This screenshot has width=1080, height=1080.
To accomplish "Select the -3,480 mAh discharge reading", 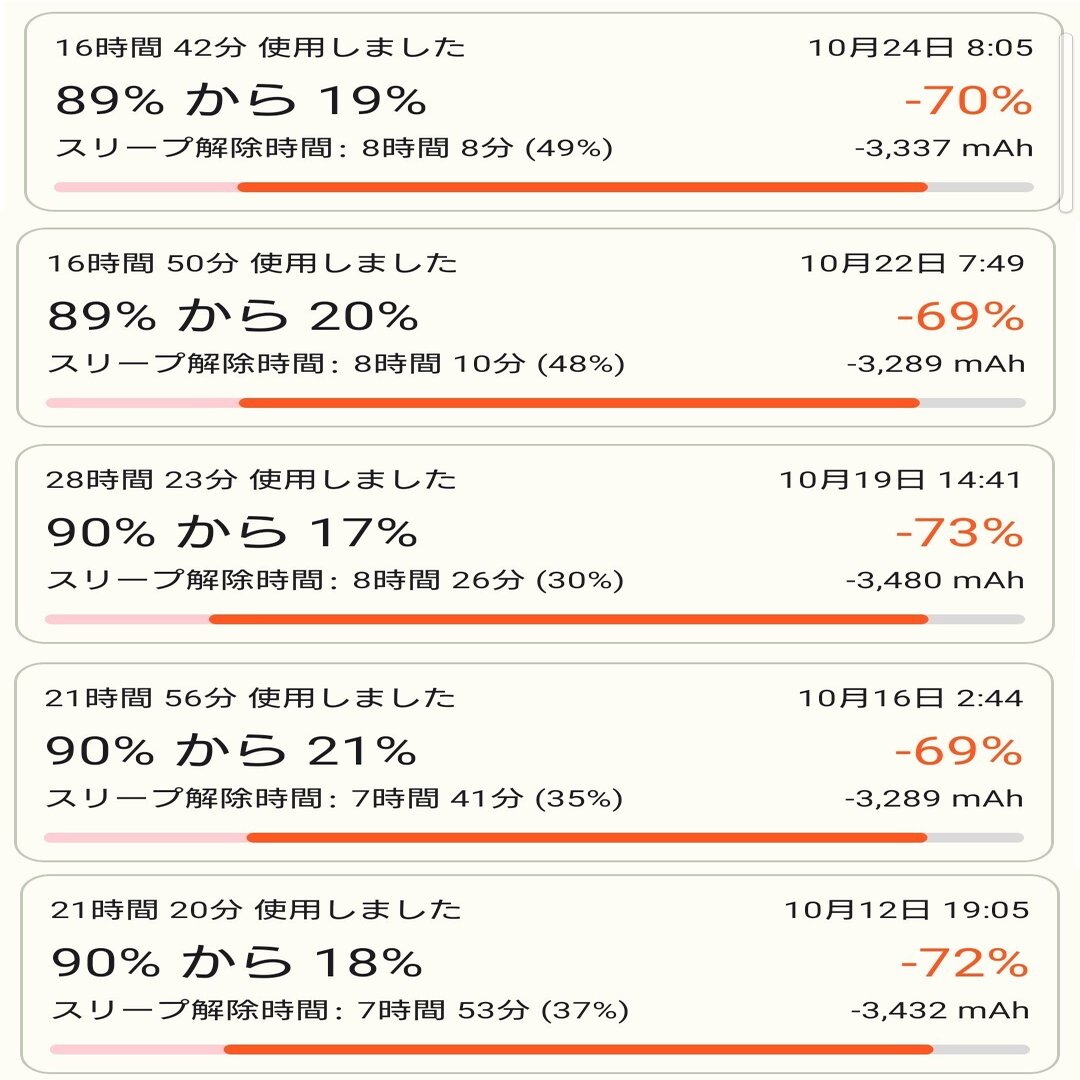I will (935, 580).
